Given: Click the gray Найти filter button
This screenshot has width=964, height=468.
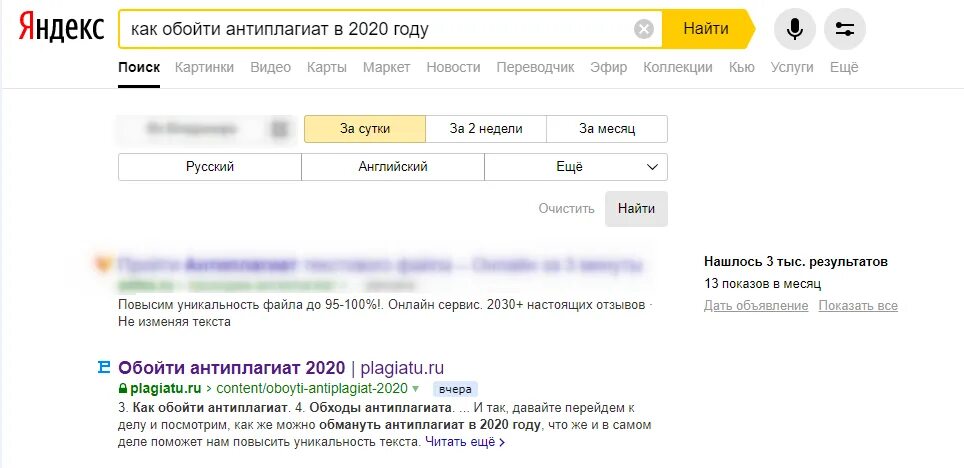Looking at the screenshot, I should point(636,208).
